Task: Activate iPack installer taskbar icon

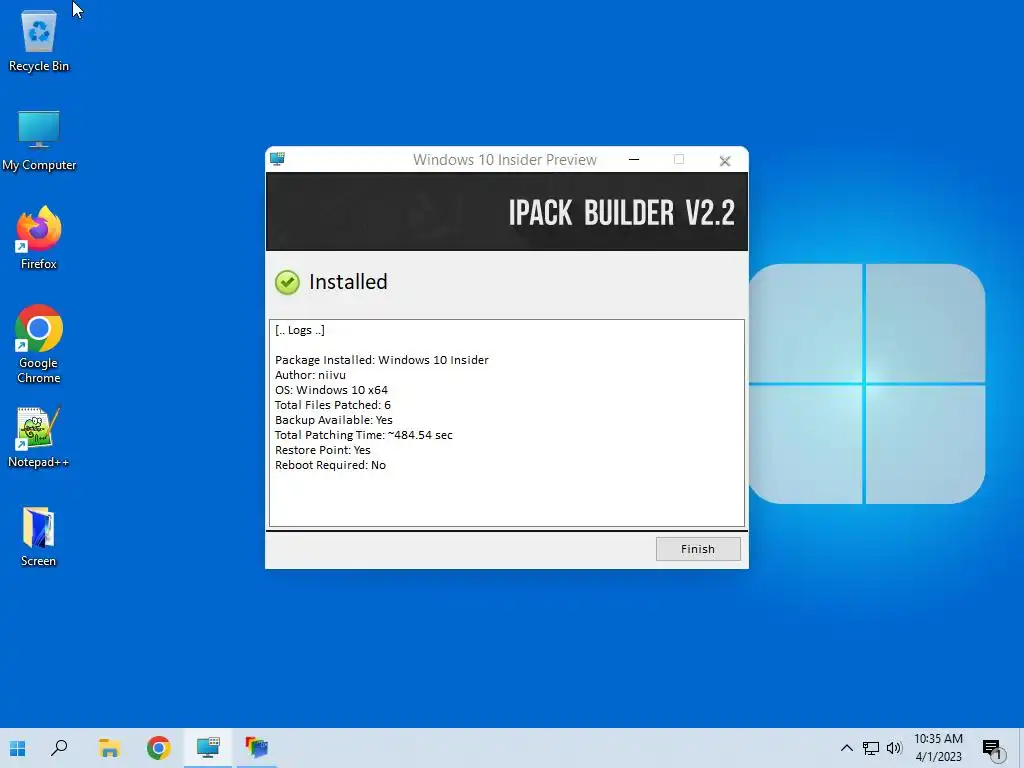Action: (208, 748)
